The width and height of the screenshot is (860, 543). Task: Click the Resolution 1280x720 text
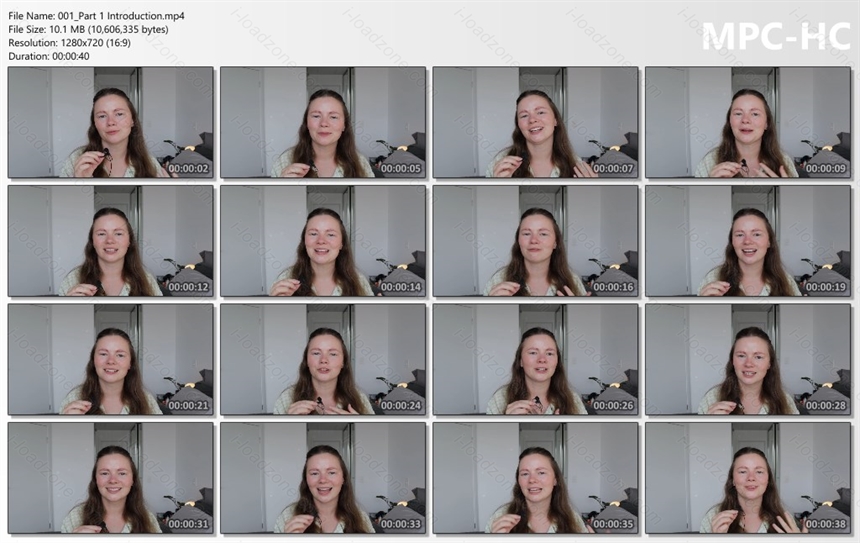(70, 43)
